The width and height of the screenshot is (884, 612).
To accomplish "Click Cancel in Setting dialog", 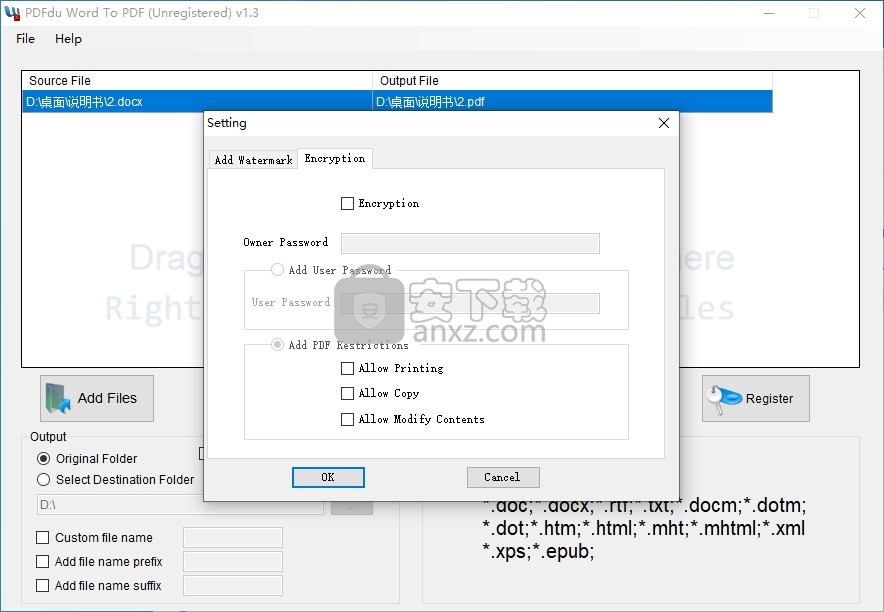I will (x=503, y=477).
